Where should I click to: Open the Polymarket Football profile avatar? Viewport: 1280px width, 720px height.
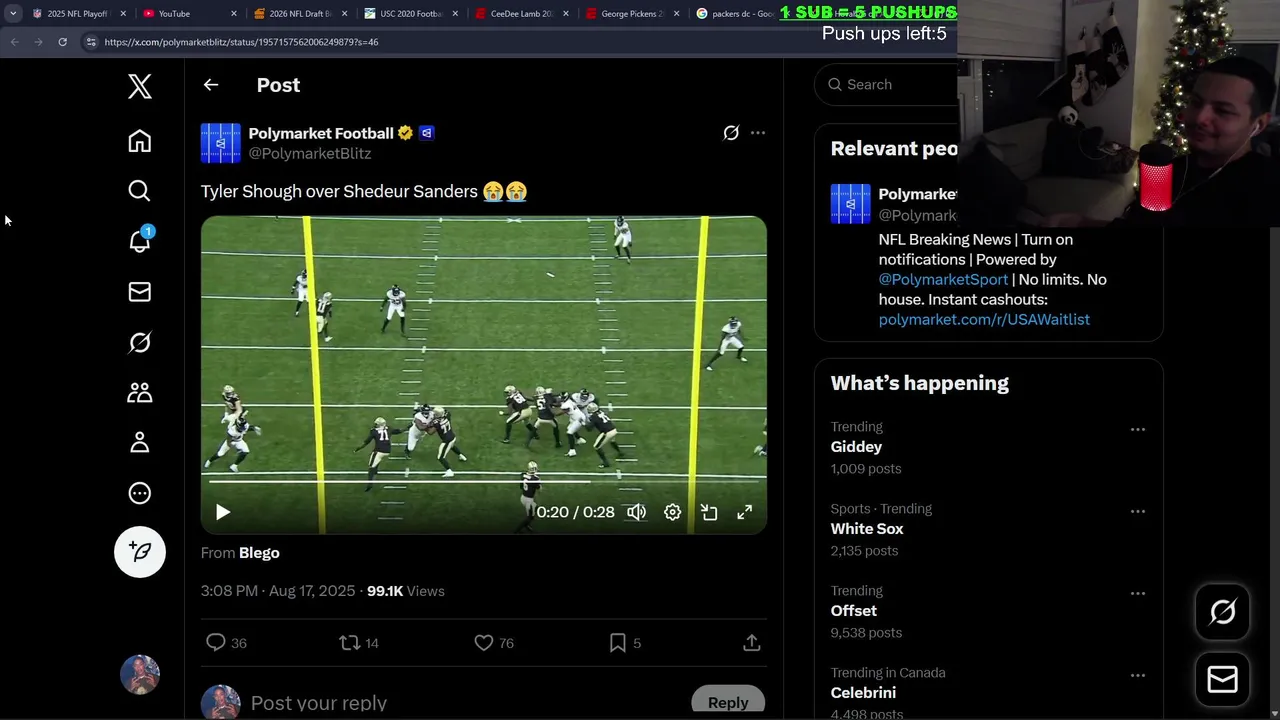pos(221,143)
